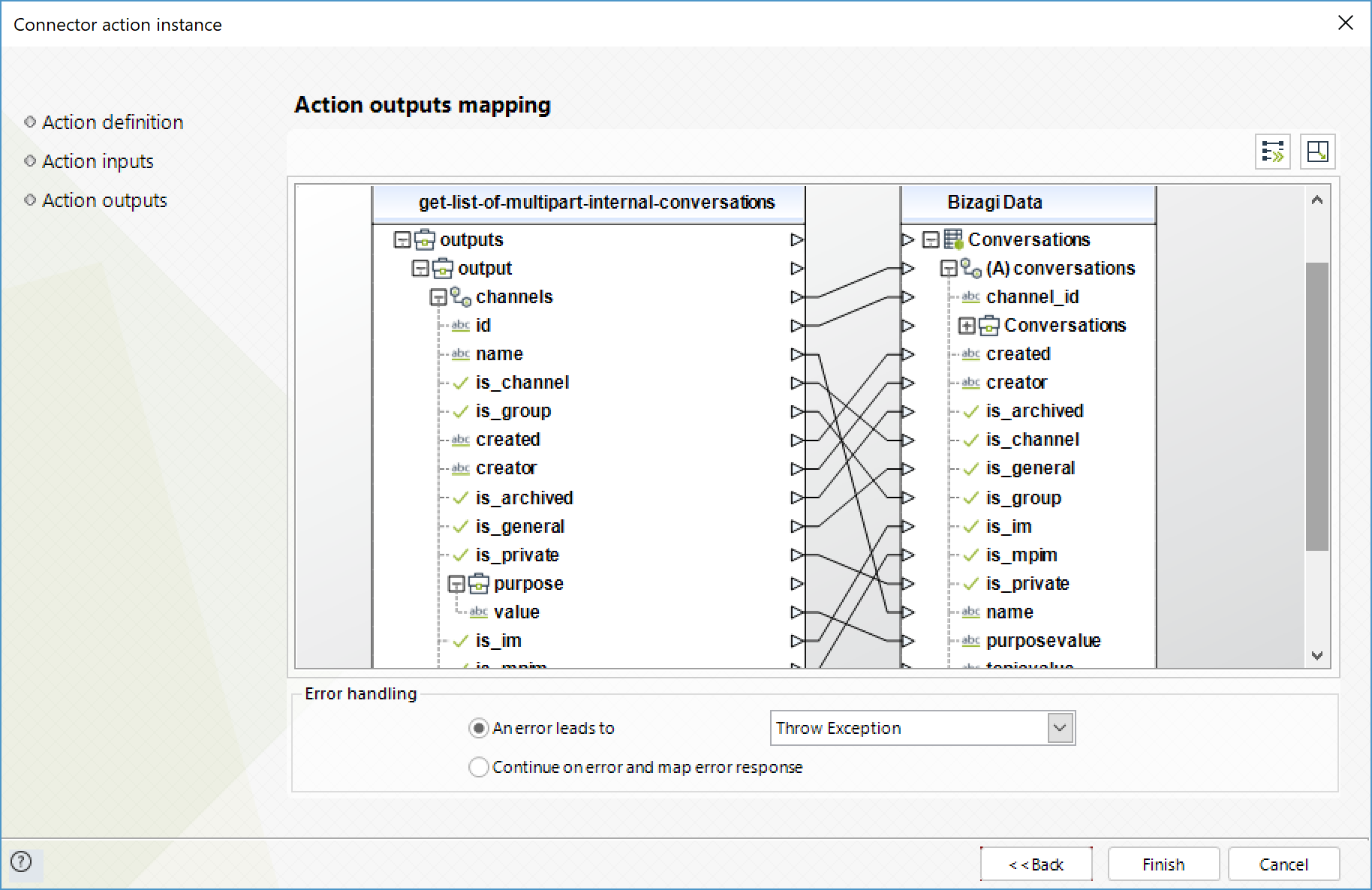The image size is (1372, 890).
Task: Select Continue on error and map error response
Action: point(478,767)
